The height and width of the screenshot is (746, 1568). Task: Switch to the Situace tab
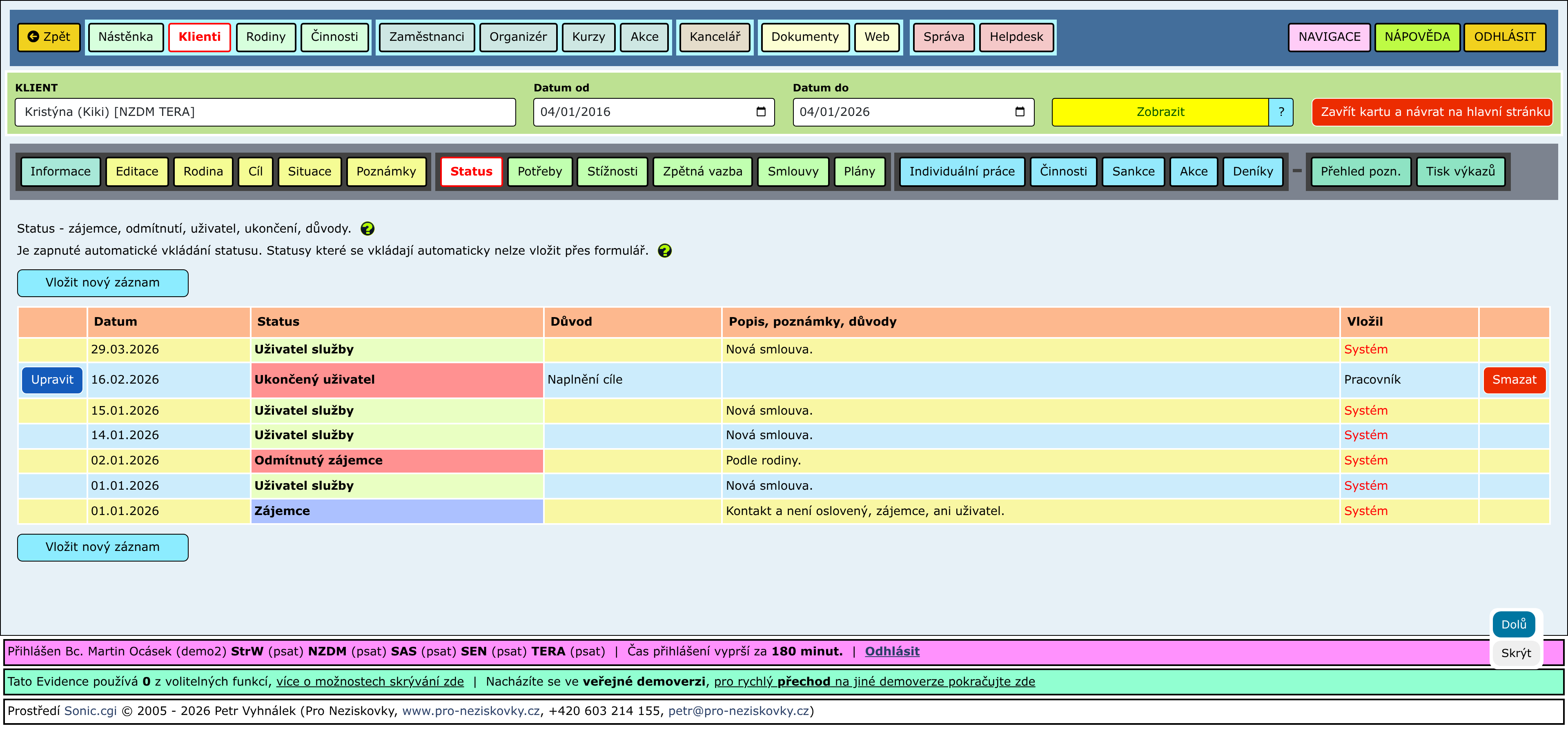[x=310, y=171]
